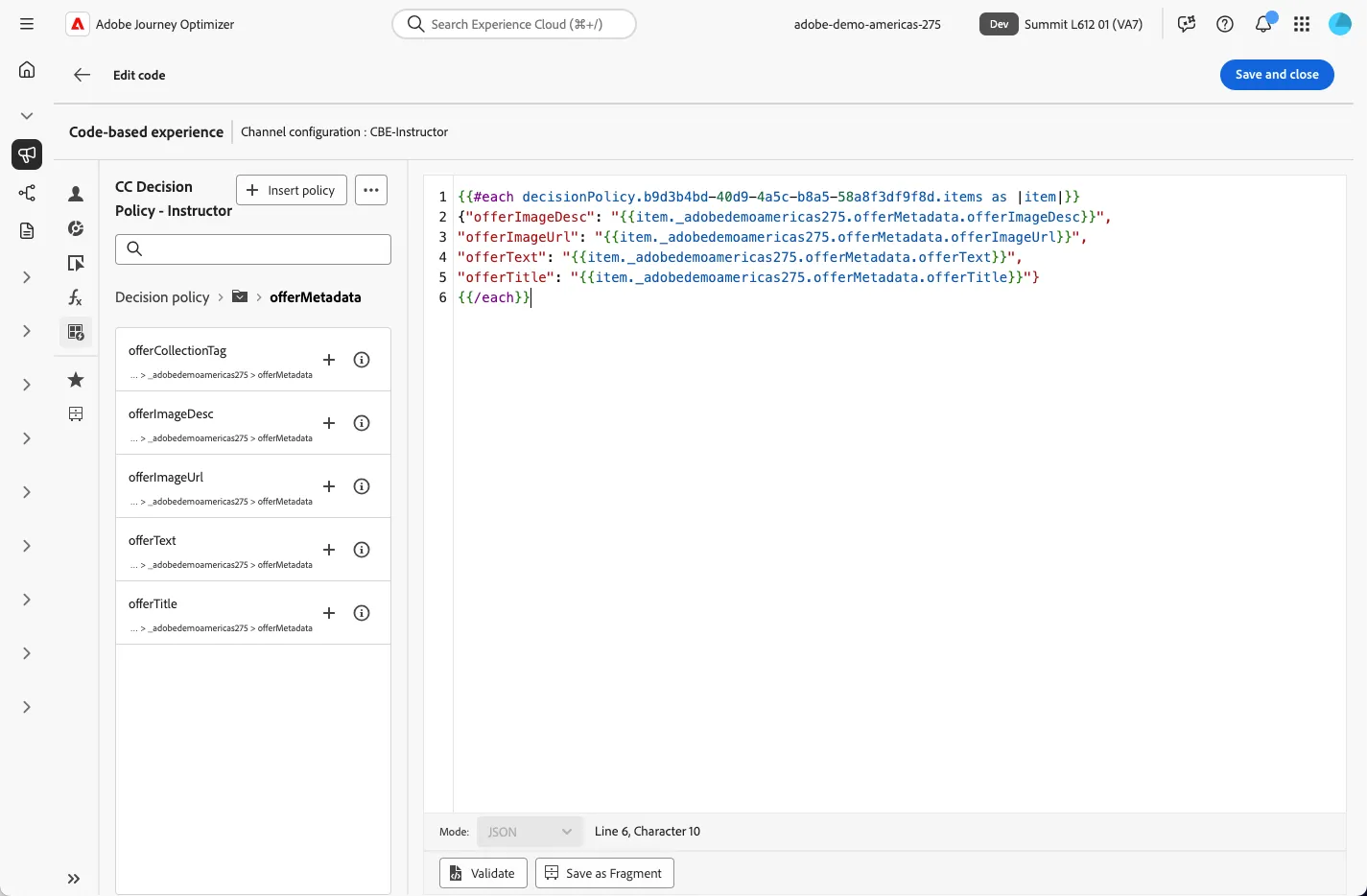Open the Mode JSON dropdown
1367x896 pixels.
[x=530, y=832]
